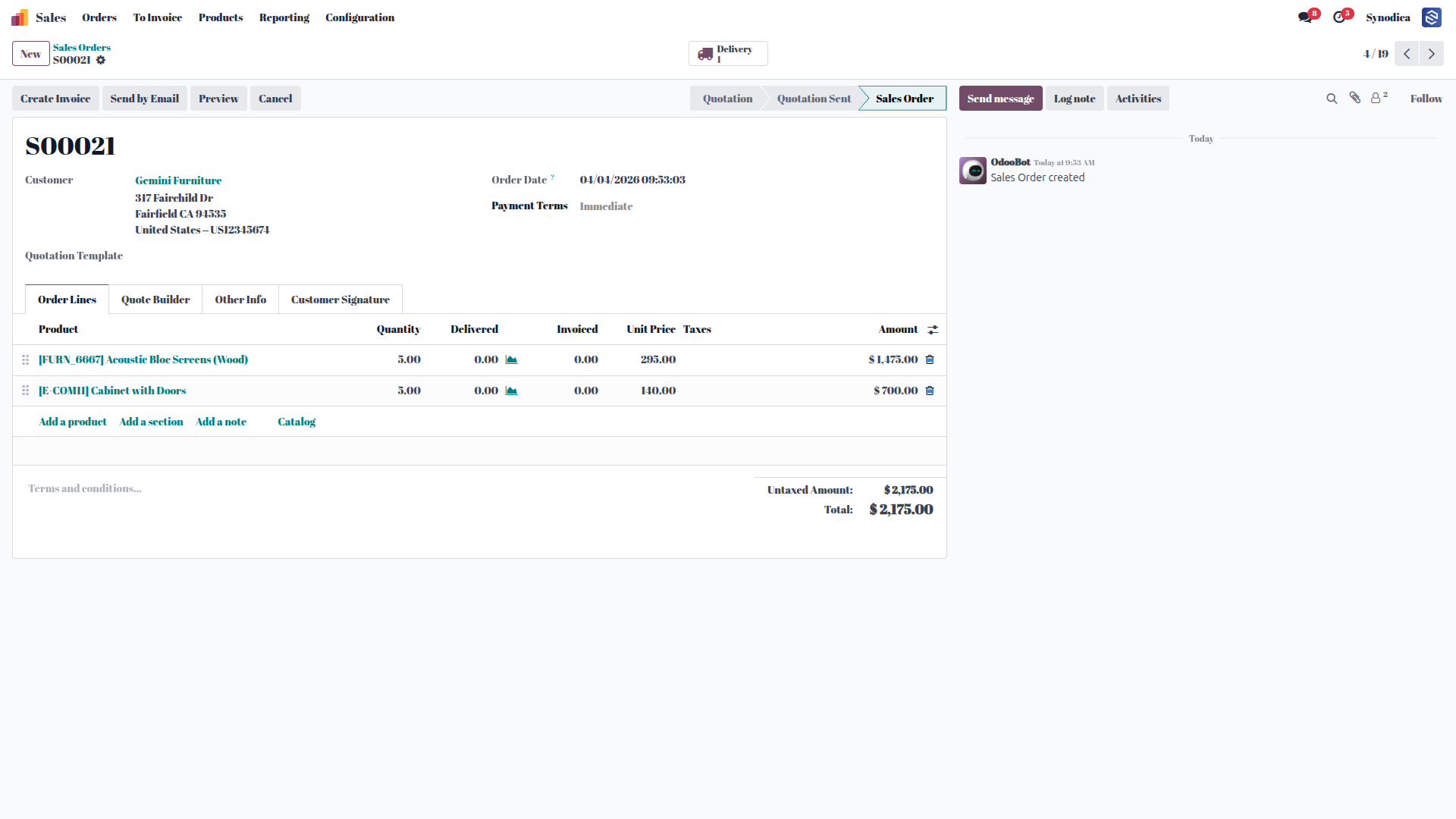Open the Reporting menu
1456x819 pixels.
284,17
